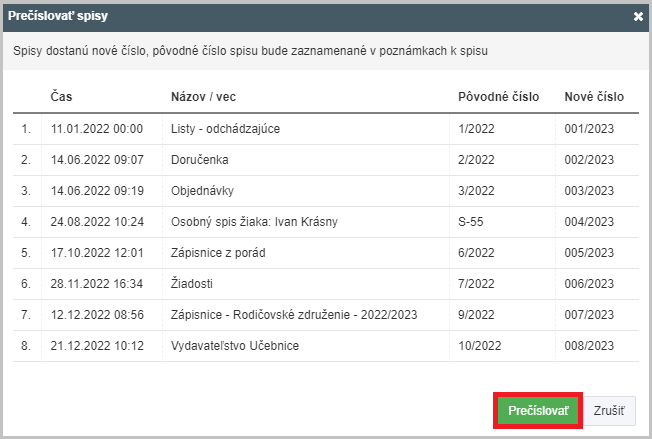
Task: Click the Žiadosti row
Action: [x=326, y=284]
